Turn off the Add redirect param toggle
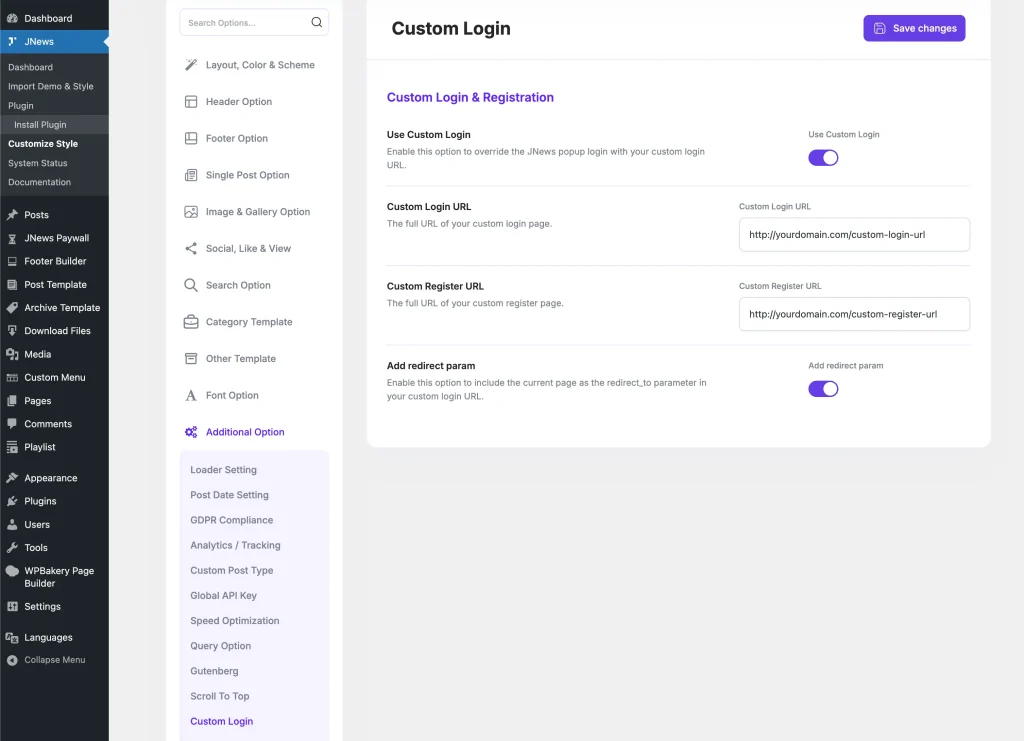 (x=823, y=388)
